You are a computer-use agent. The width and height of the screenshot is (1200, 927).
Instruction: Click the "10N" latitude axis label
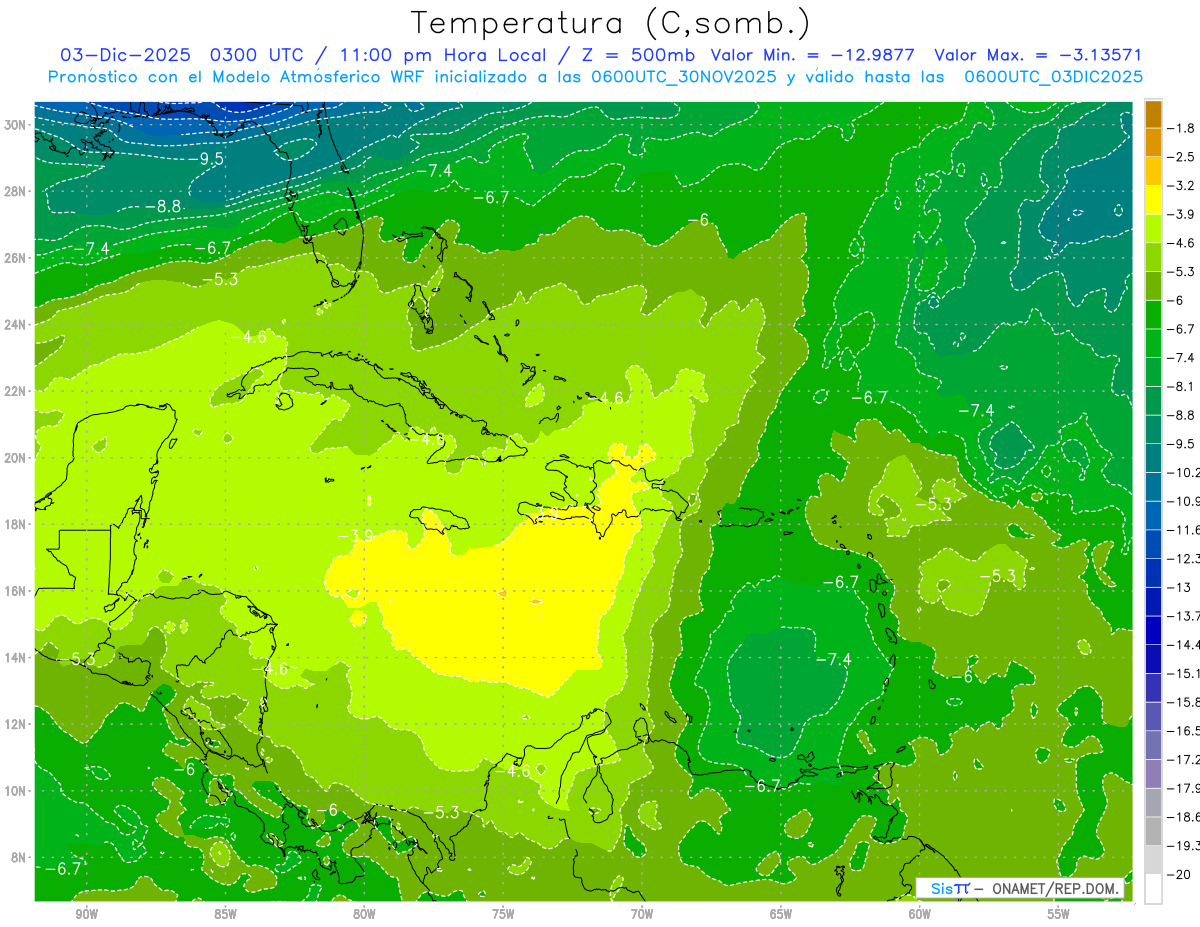click(15, 790)
